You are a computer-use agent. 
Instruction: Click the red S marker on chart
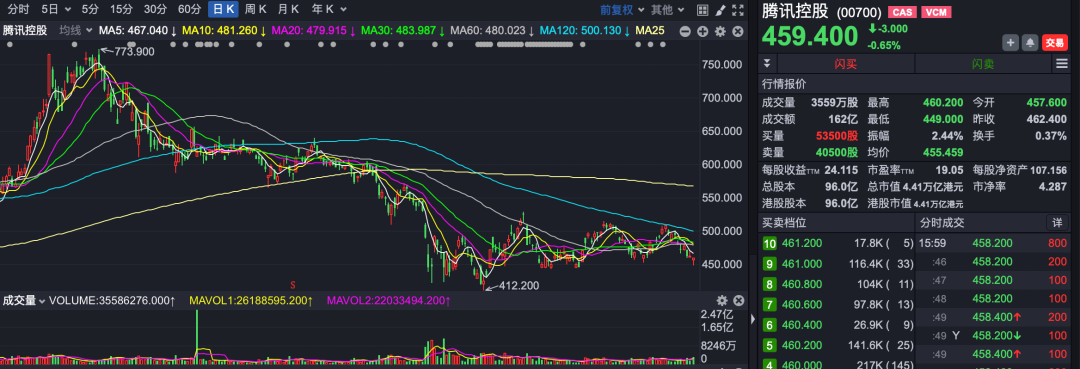[x=293, y=285]
